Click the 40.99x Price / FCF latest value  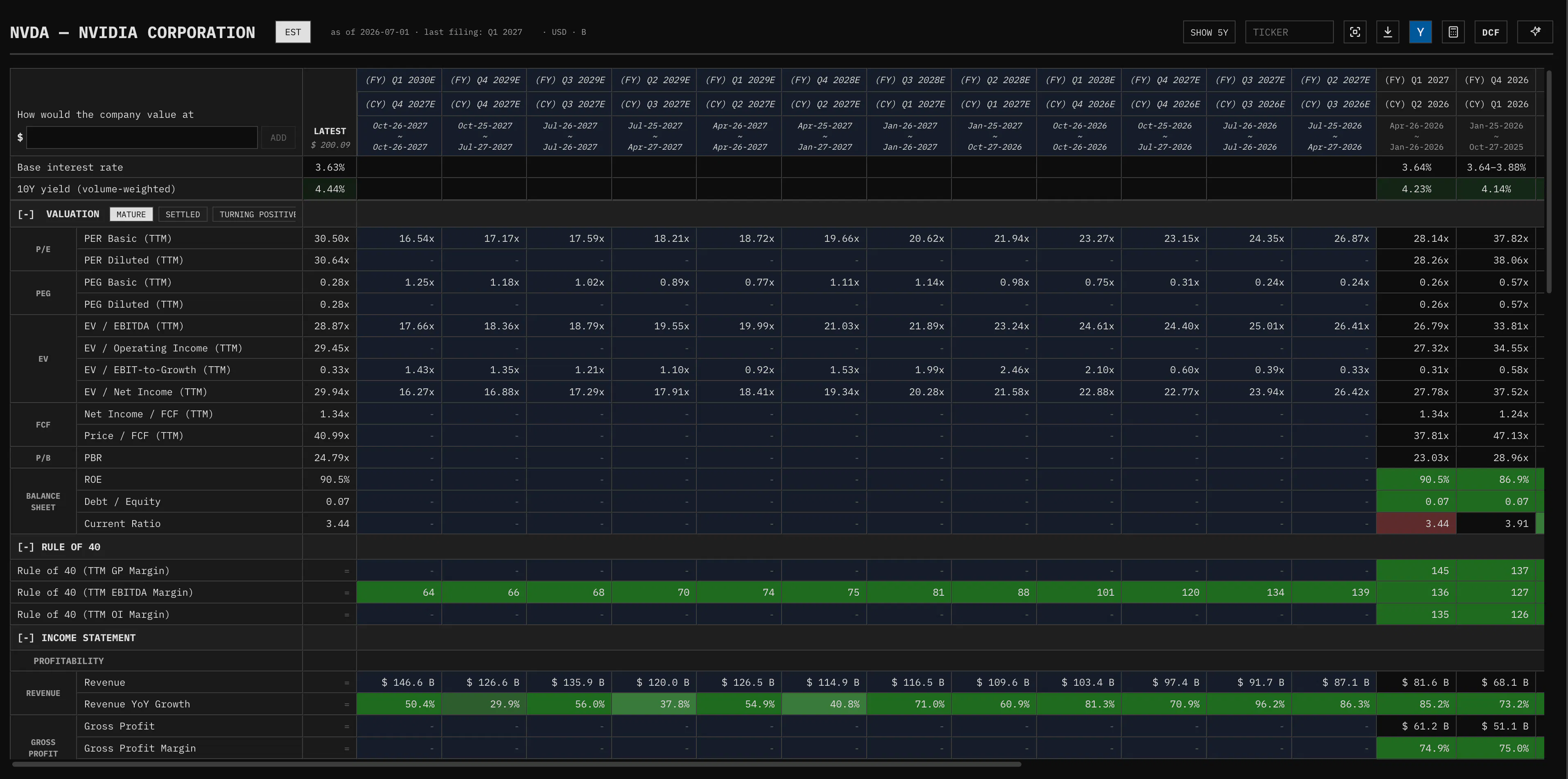pos(329,435)
